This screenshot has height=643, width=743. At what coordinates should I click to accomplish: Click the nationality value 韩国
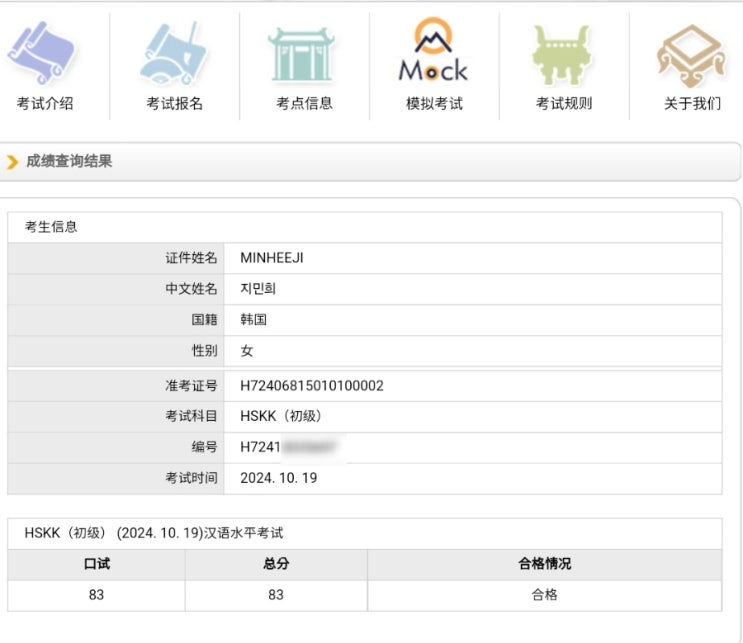tap(254, 320)
